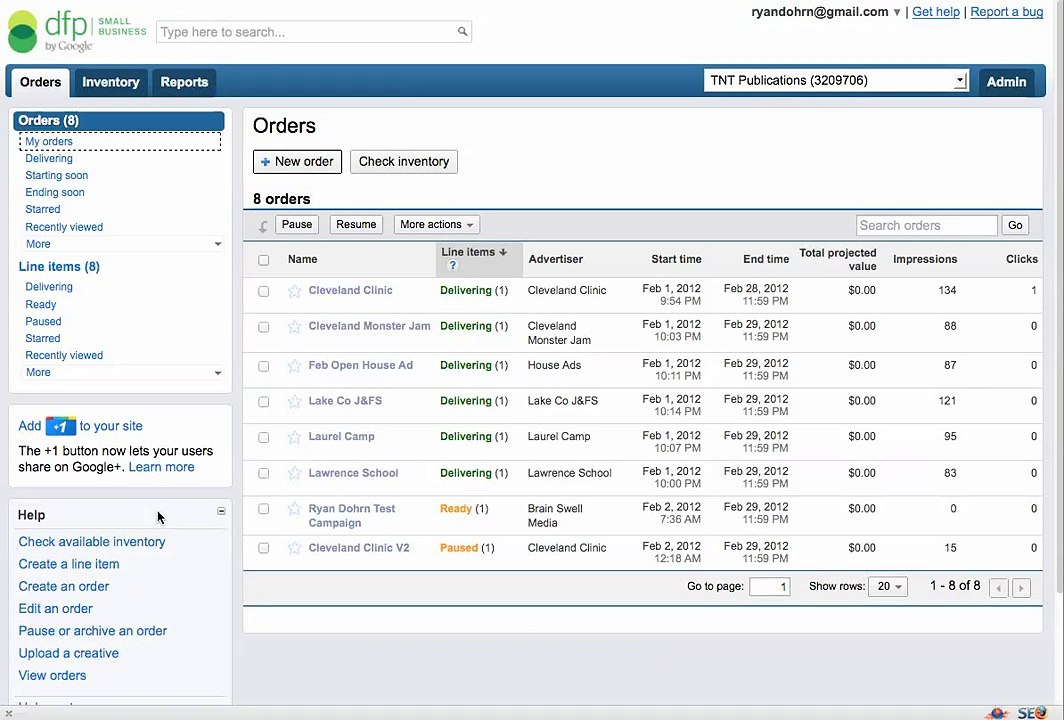Screen dimensions: 1064x720
Task: Collapse the Help panel minimize icon
Action: (x=221, y=511)
